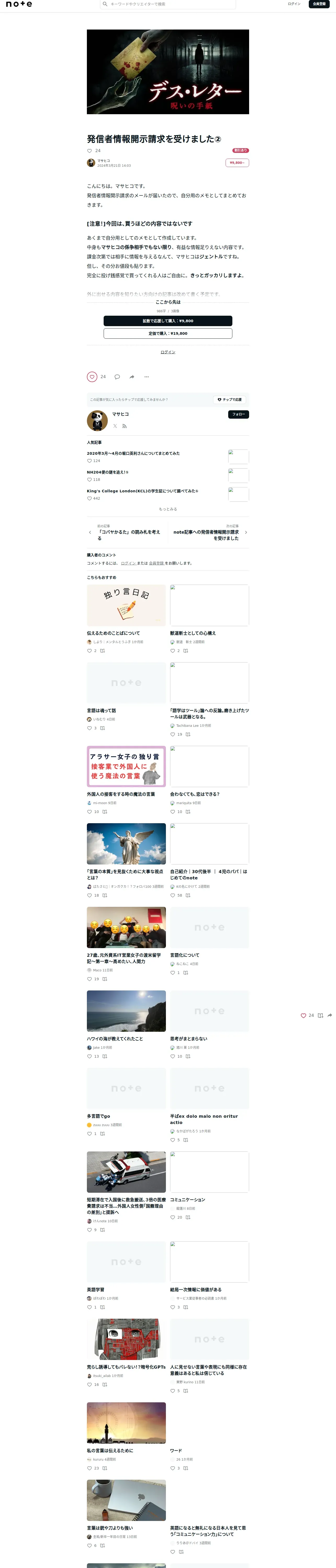
Task: Add 言語は魂って話 to magazine icon
Action: (102, 728)
